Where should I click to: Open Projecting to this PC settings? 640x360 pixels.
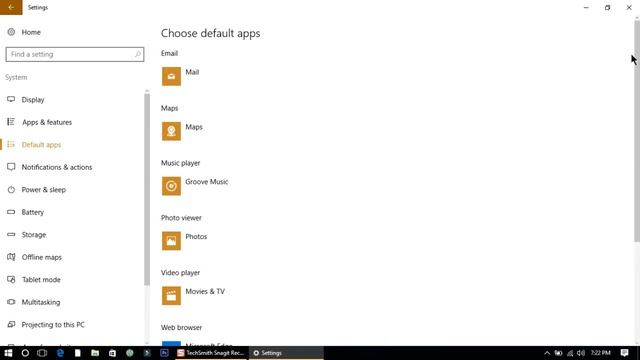pyautogui.click(x=46, y=324)
